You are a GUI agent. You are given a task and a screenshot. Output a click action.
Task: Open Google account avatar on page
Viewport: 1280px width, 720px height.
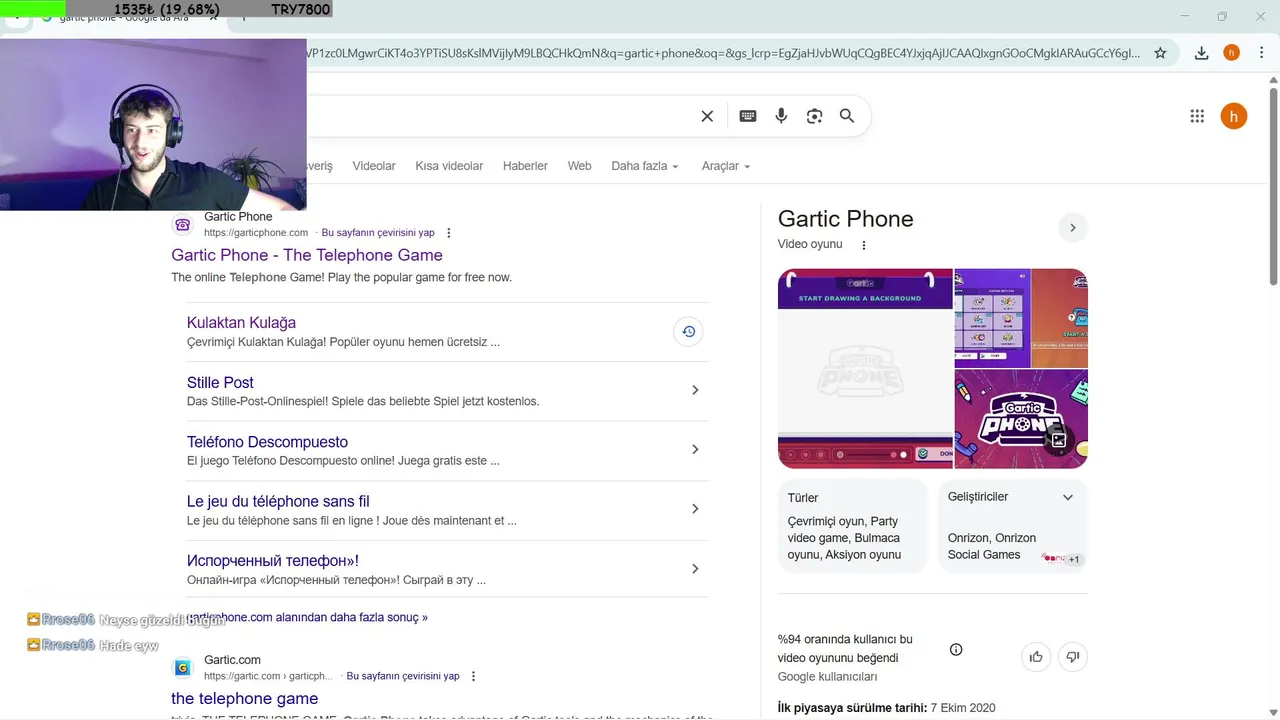tap(1233, 116)
